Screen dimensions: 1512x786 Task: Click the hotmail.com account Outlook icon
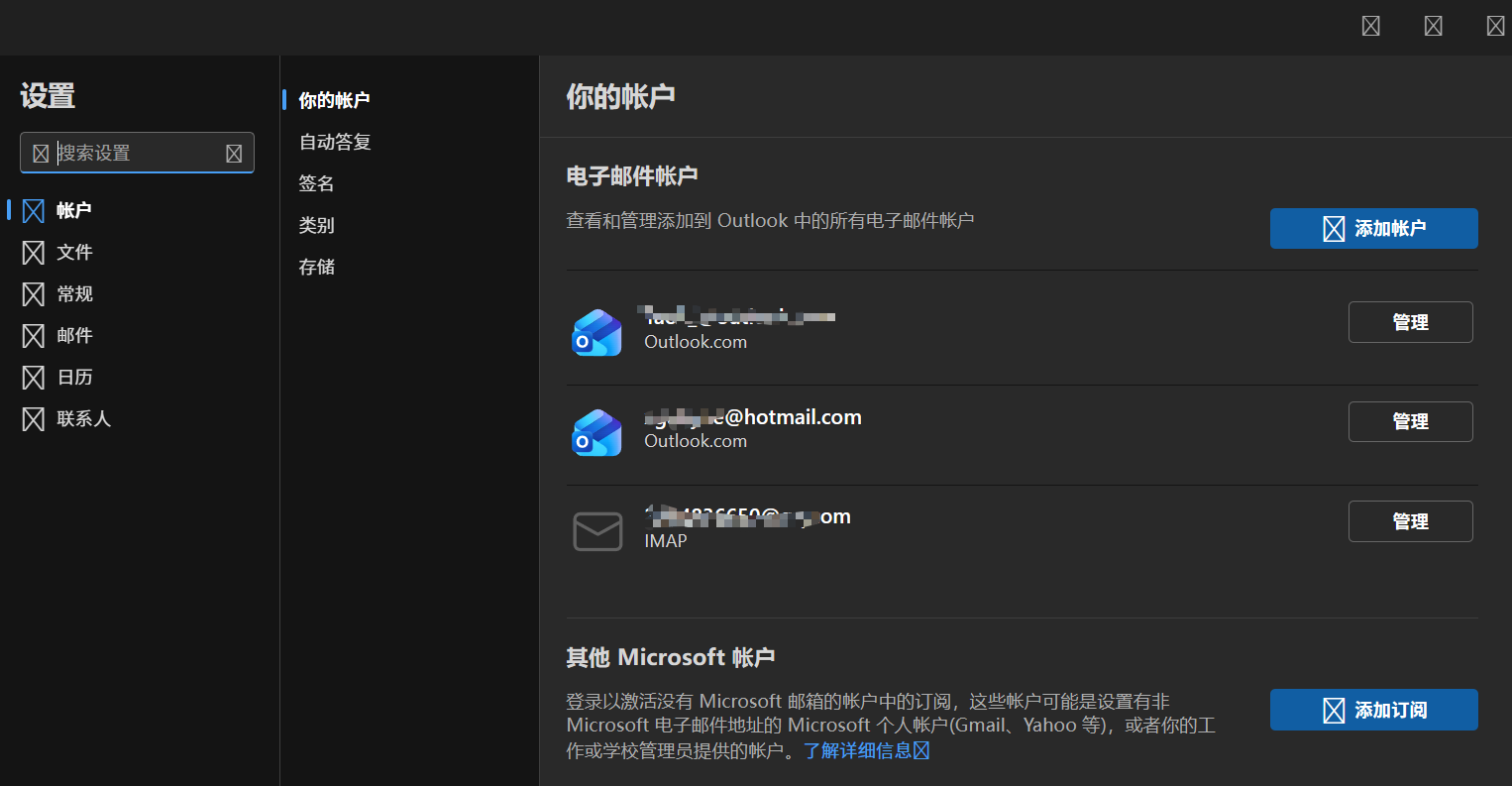click(597, 432)
